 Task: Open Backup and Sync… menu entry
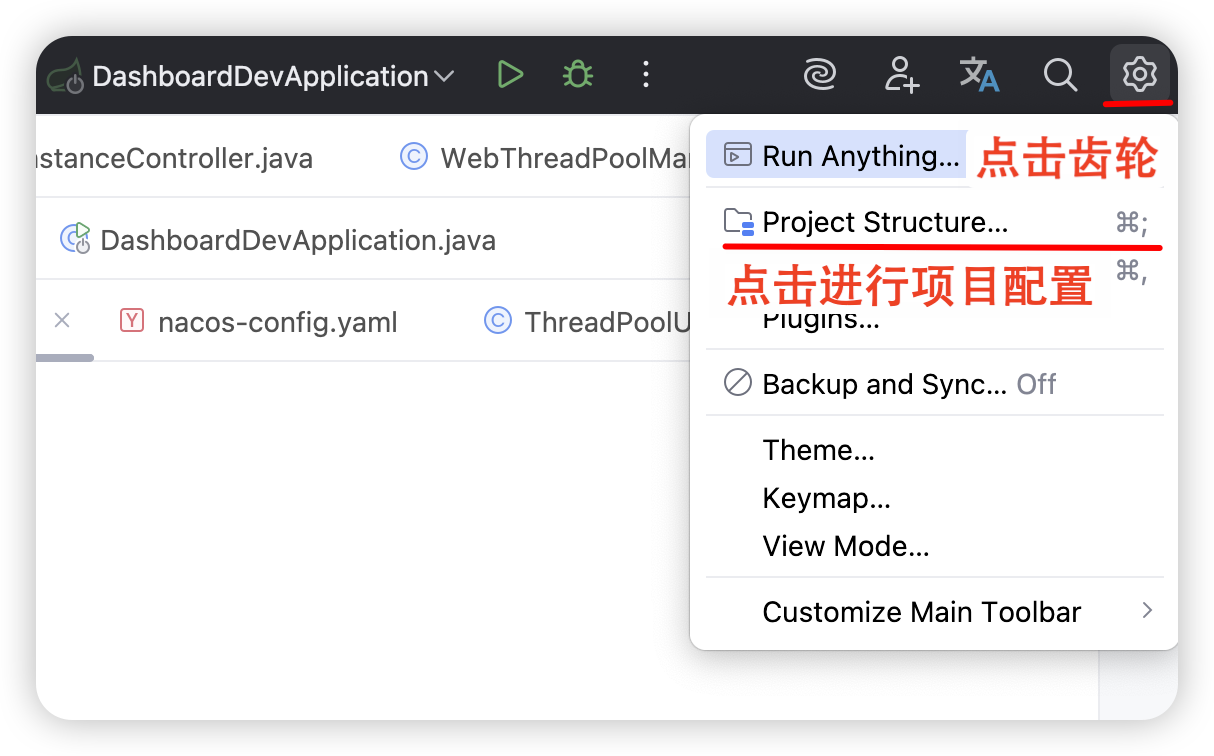click(935, 384)
